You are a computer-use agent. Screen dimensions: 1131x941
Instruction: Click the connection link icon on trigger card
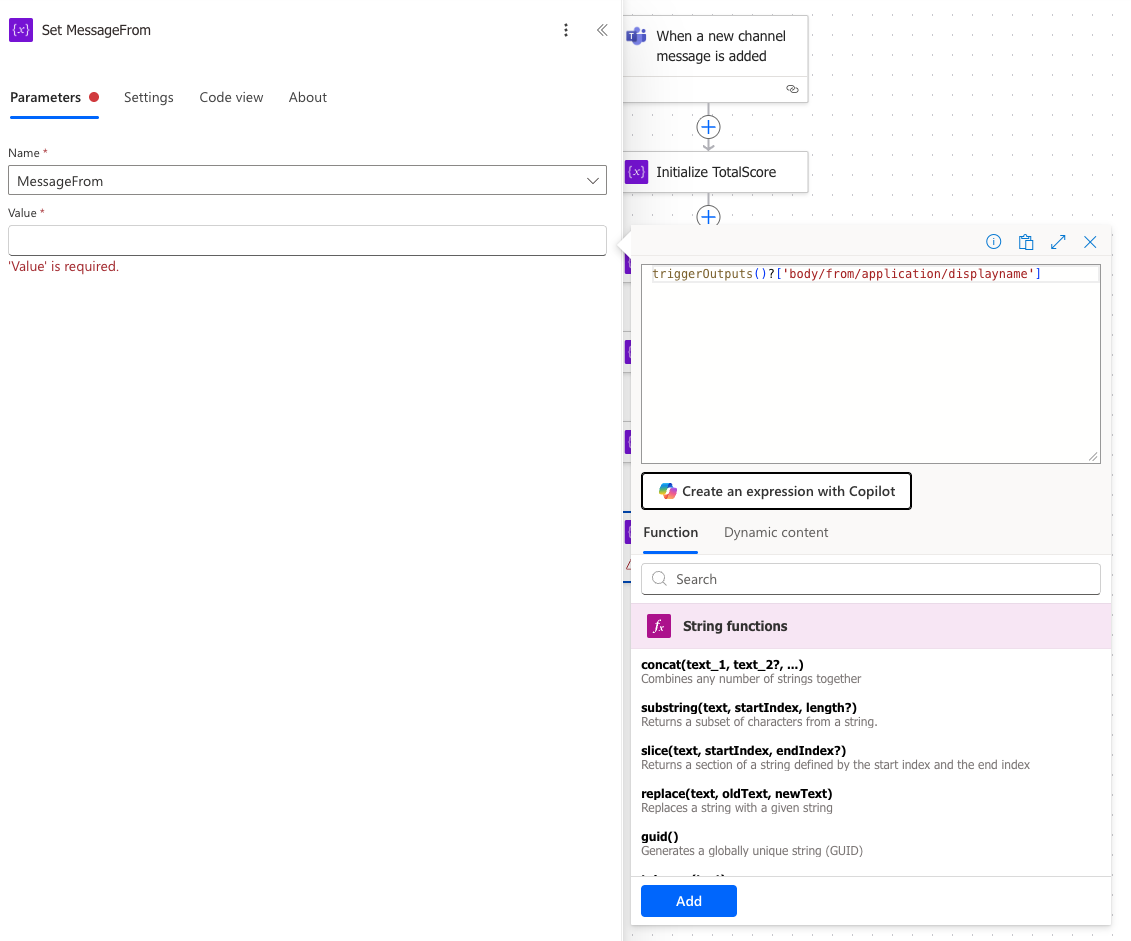click(x=792, y=89)
